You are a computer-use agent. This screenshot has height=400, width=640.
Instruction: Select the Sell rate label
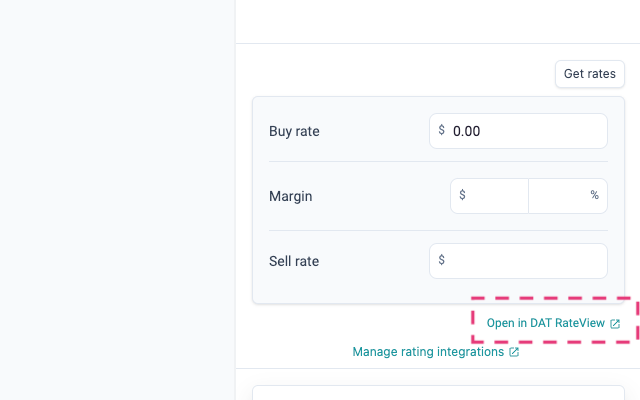coord(294,261)
